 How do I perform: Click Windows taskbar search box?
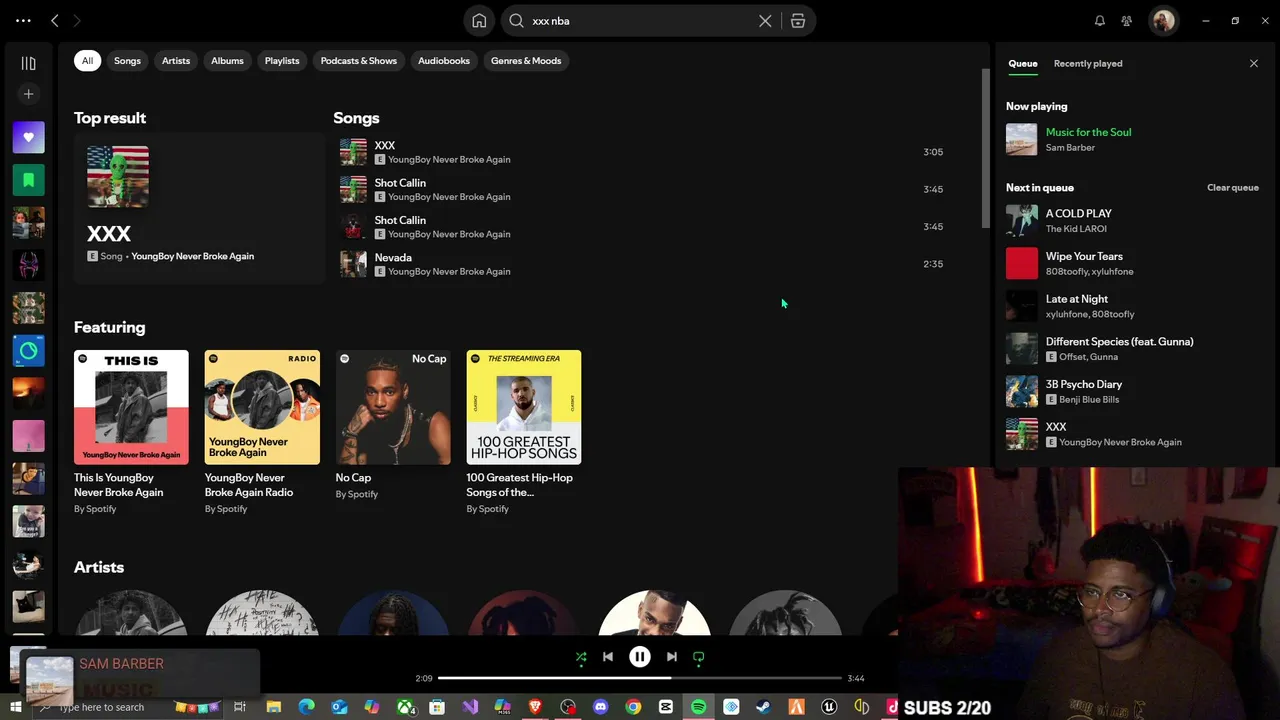pos(126,707)
